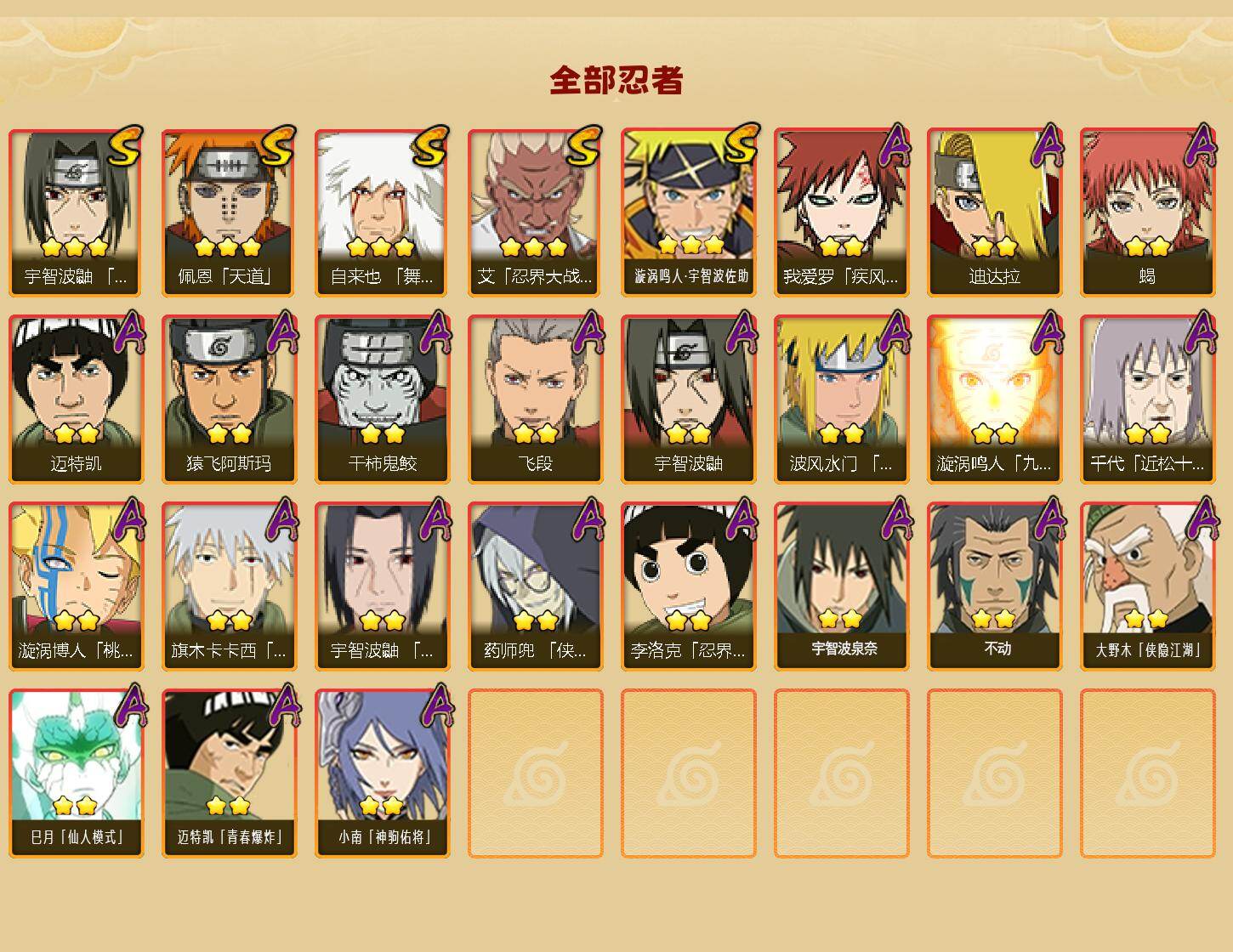Click the 全部忍者 heading

(x=616, y=81)
